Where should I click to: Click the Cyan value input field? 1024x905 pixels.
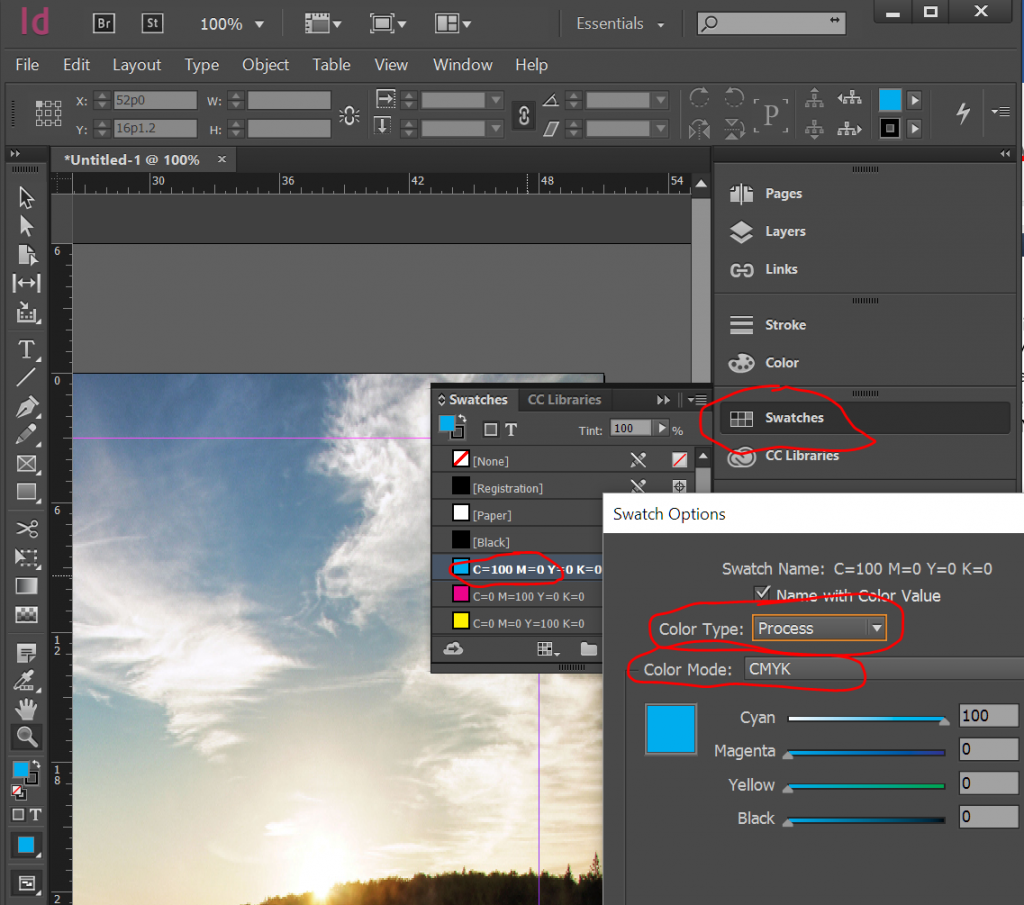(x=988, y=716)
